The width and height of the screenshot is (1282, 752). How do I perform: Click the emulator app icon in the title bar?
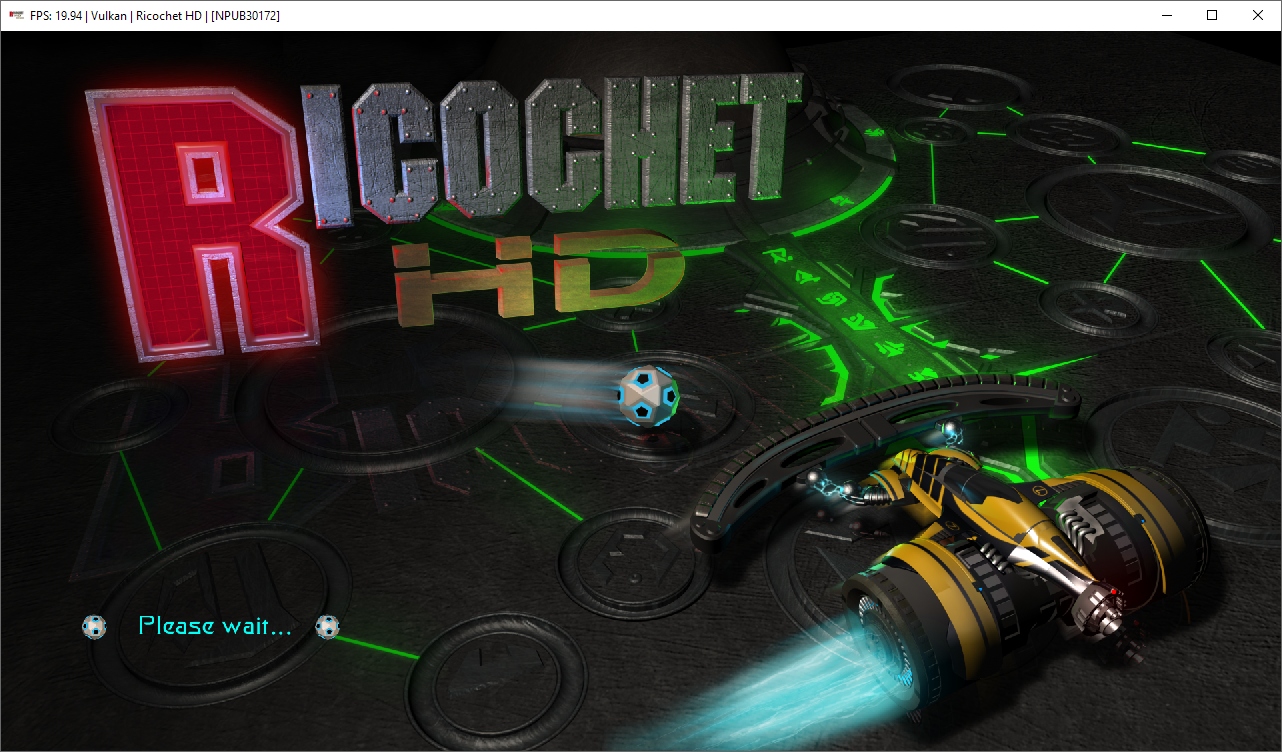[16, 15]
